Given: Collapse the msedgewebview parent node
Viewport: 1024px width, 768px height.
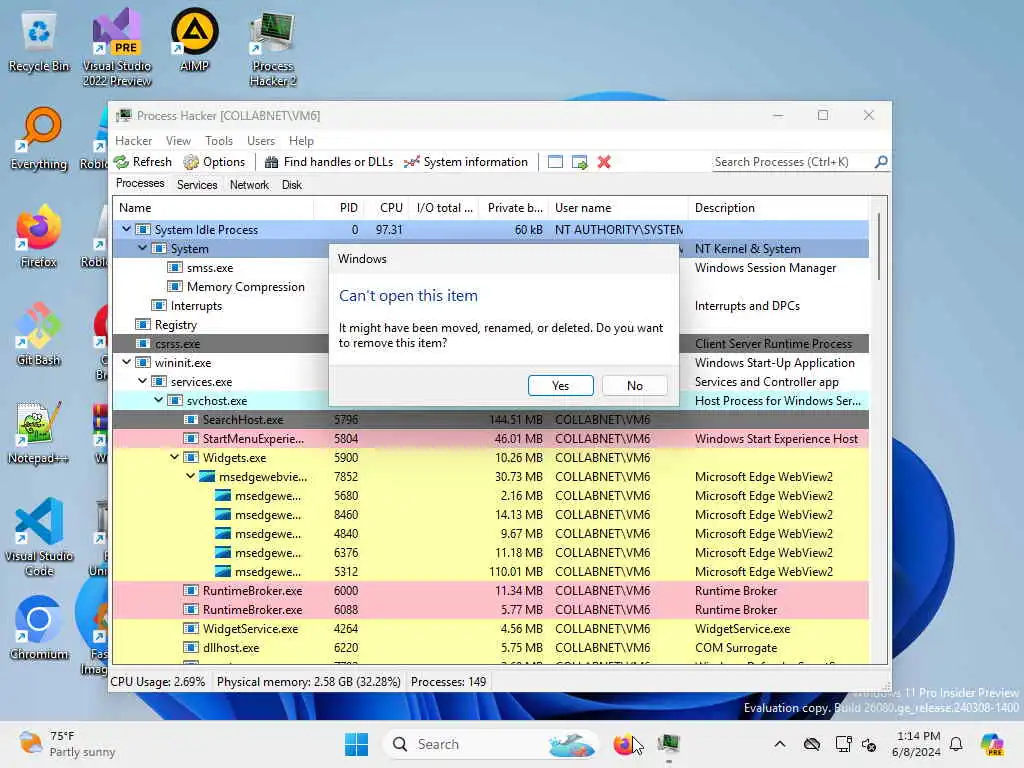Looking at the screenshot, I should click(190, 476).
